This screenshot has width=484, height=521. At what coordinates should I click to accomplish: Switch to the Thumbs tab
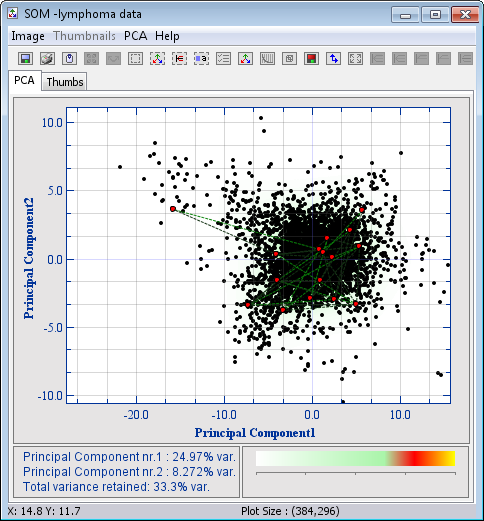(x=65, y=82)
